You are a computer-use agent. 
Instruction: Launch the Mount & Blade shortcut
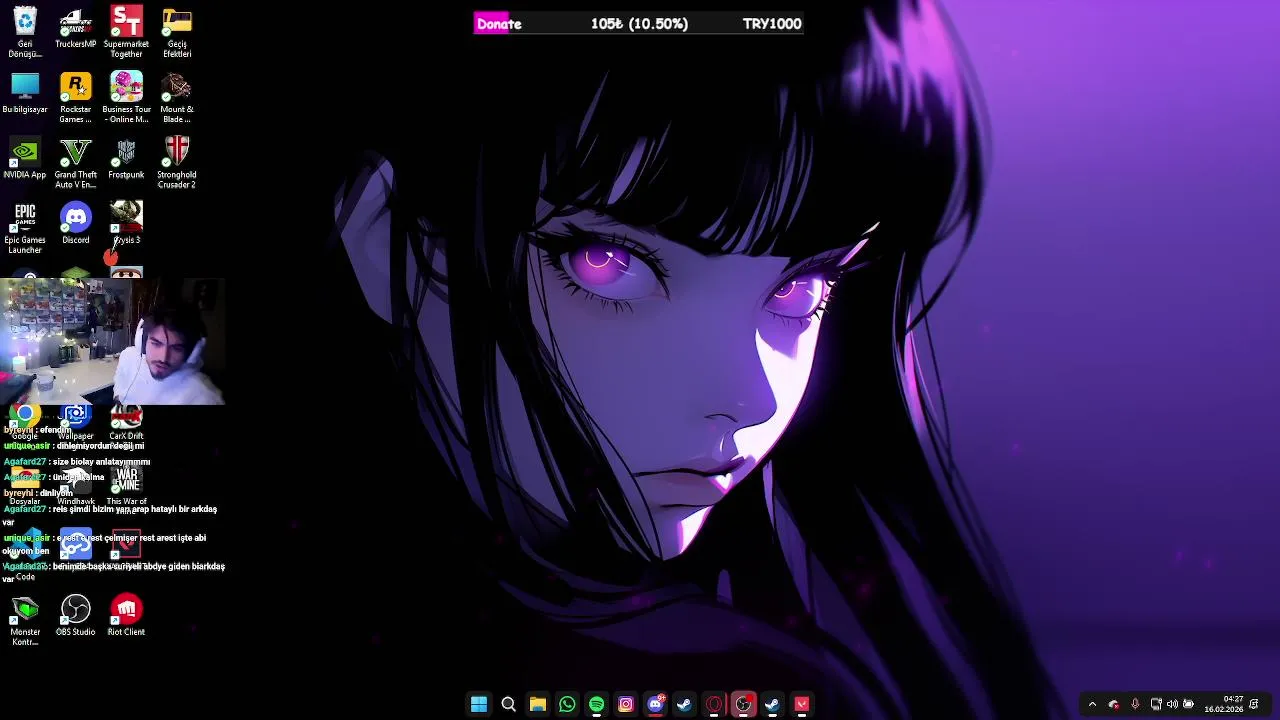coord(177,98)
